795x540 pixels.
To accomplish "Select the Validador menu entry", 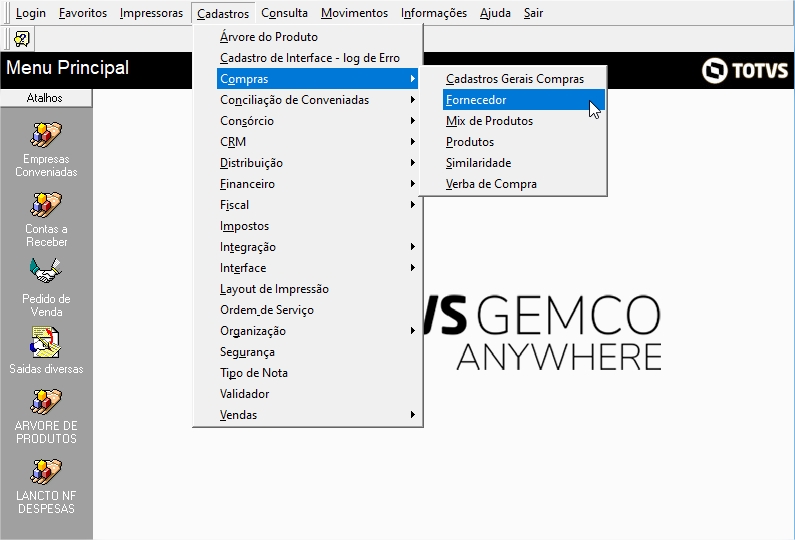I will click(x=317, y=394).
